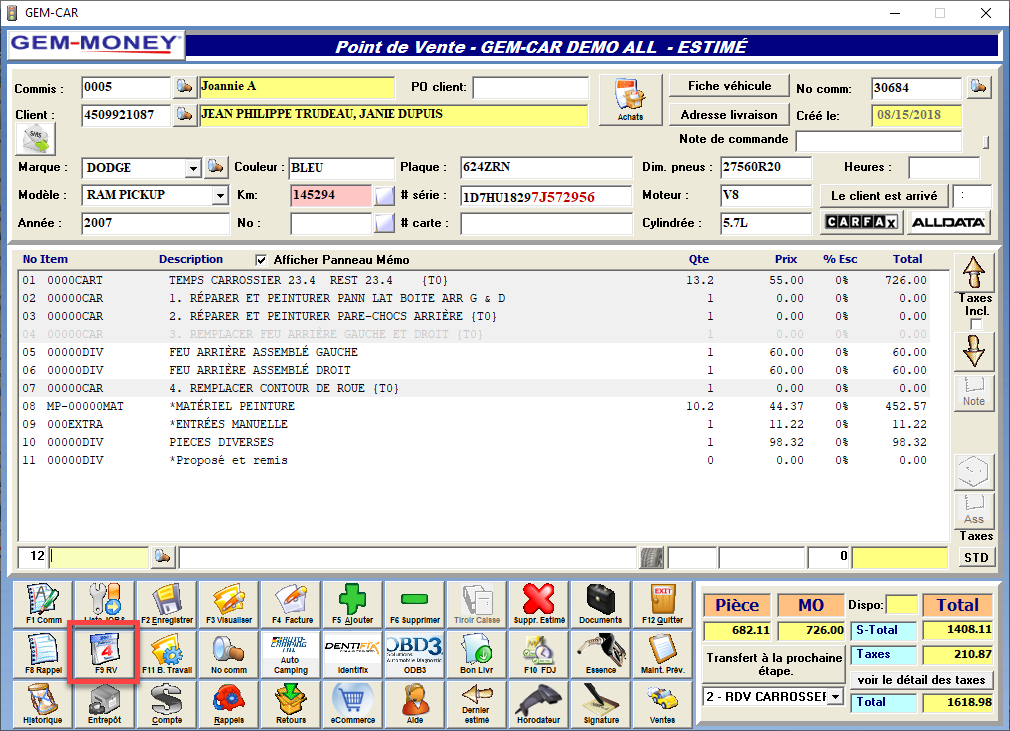Screen dimensions: 1010x731
Task: Add an item with F5 Ajouter
Action: pyautogui.click(x=353, y=604)
